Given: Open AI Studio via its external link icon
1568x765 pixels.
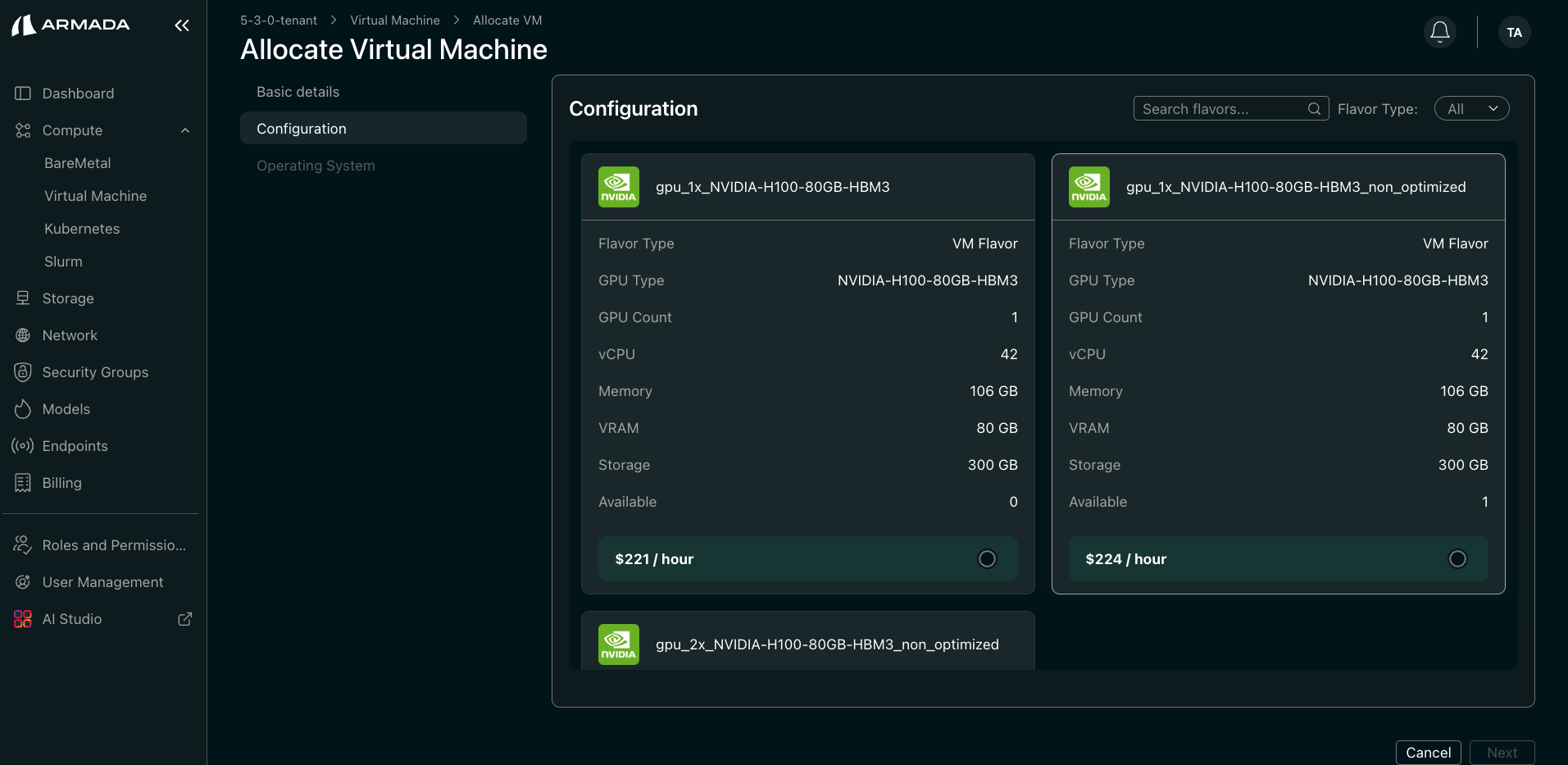Looking at the screenshot, I should [184, 619].
